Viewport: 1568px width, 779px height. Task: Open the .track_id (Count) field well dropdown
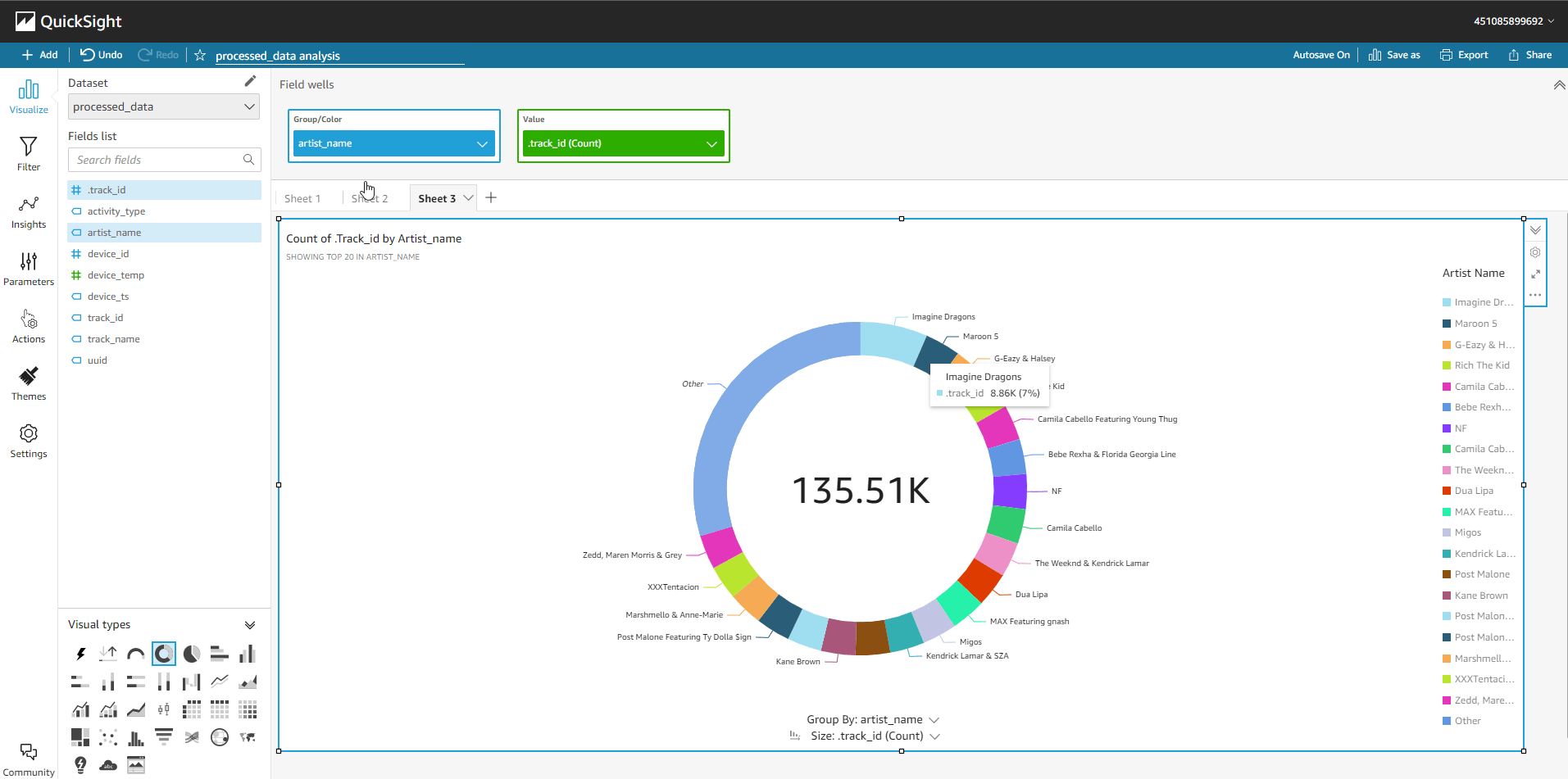(x=711, y=143)
